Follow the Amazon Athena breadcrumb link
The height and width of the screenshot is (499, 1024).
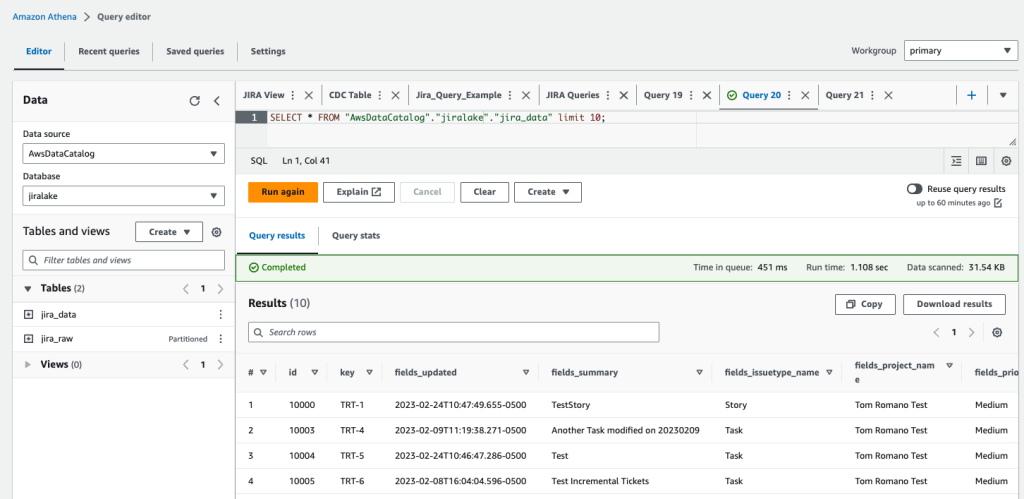44,16
